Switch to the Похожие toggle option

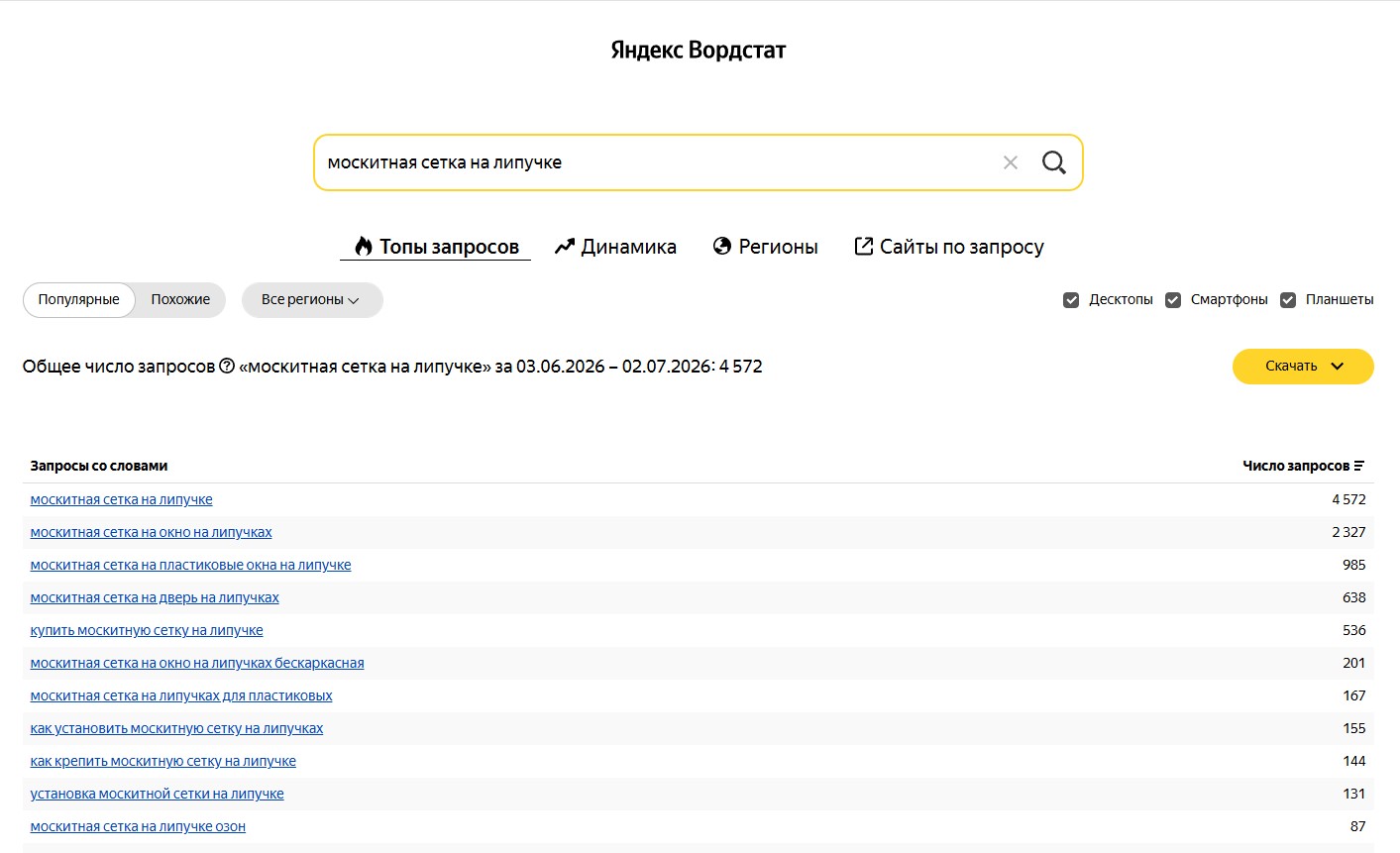pyautogui.click(x=180, y=300)
